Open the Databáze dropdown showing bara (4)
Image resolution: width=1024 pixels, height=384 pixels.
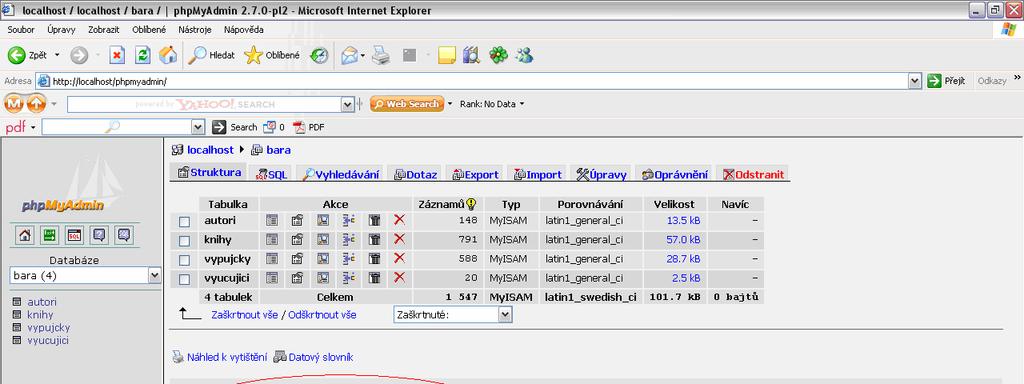coord(86,276)
